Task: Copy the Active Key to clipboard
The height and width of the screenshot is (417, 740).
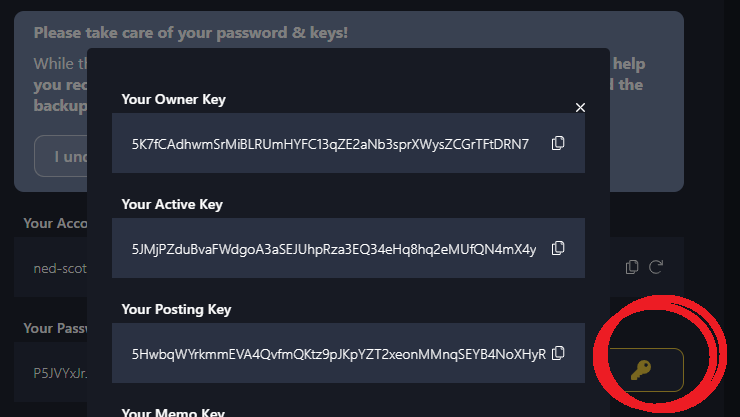Action: (558, 248)
